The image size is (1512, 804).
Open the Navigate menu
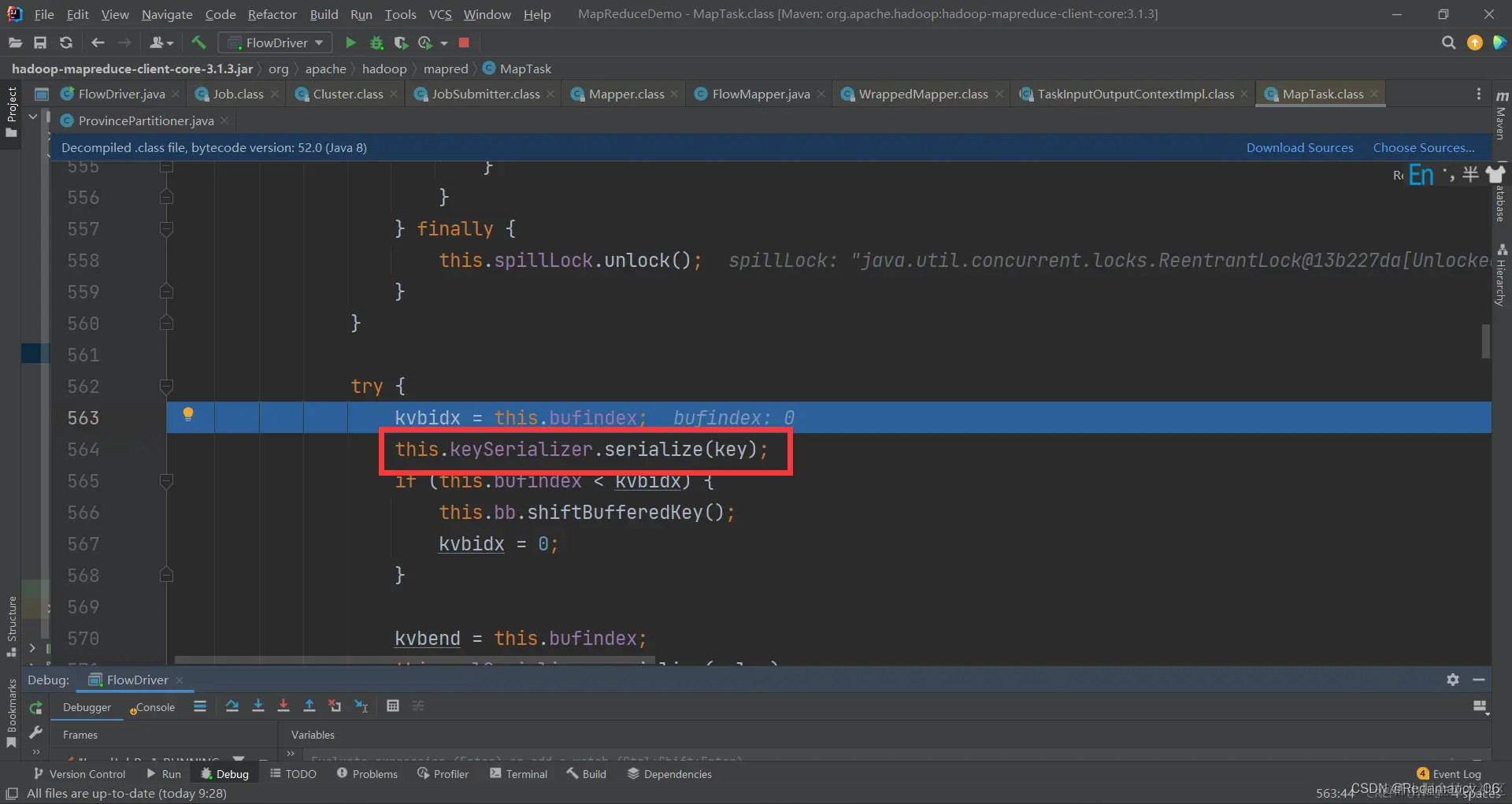[x=167, y=14]
